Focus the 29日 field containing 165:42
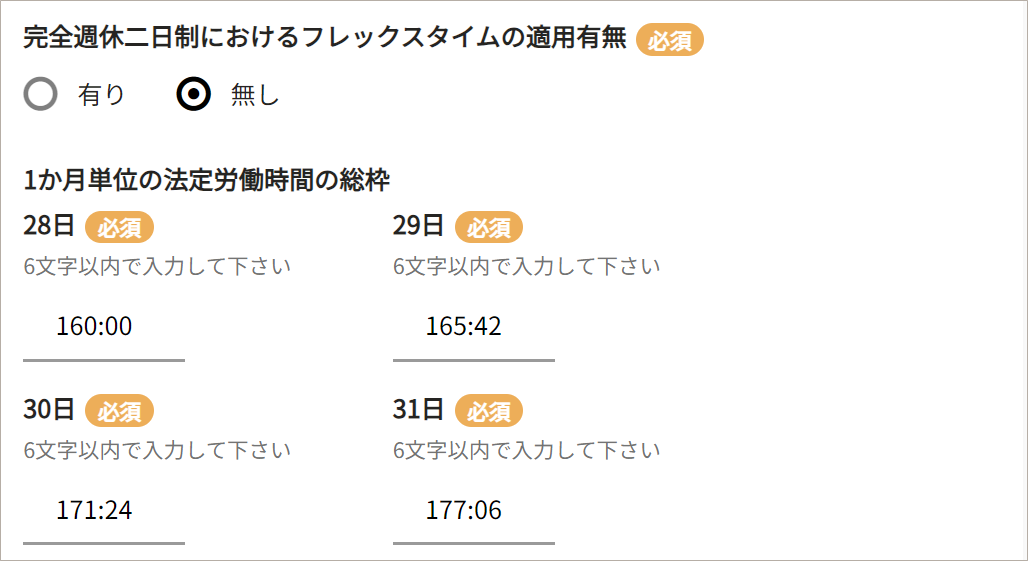 (473, 327)
